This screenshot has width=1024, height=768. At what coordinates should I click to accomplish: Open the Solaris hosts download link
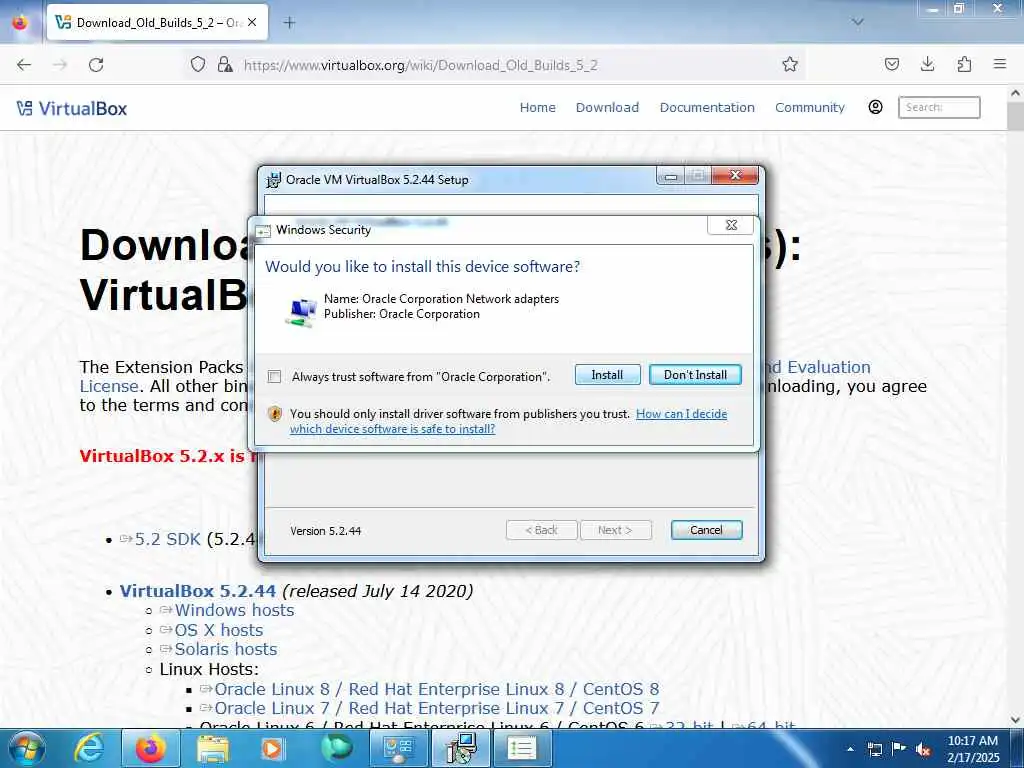click(x=226, y=649)
